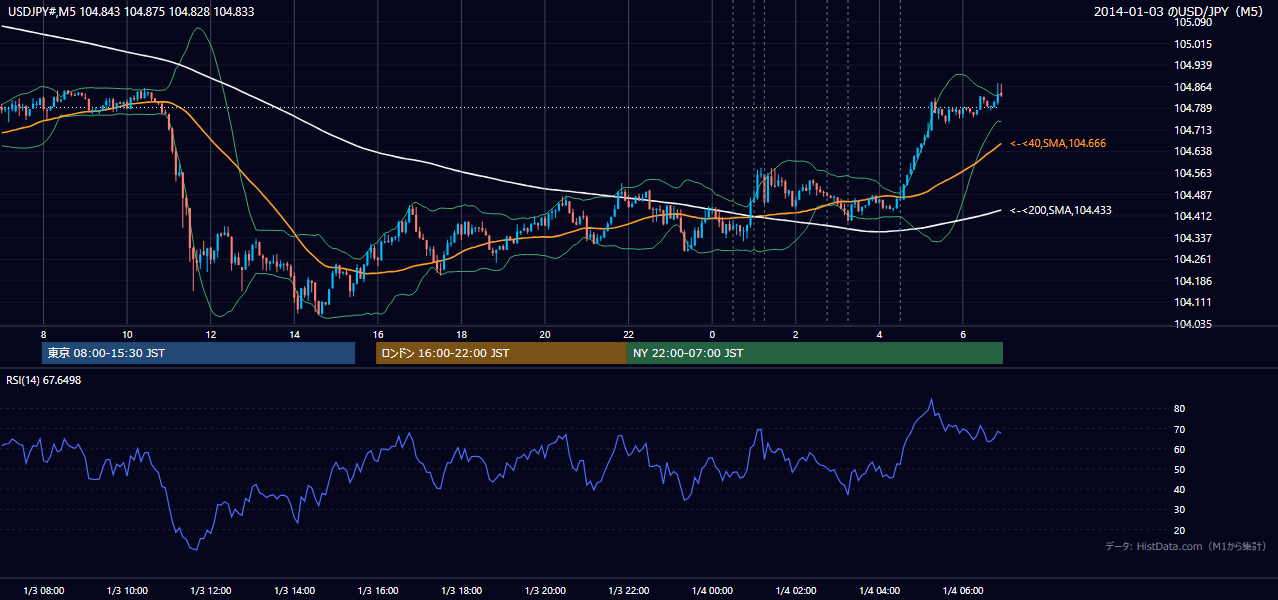Click hour tick 16 under the price chart
Image resolution: width=1278 pixels, height=600 pixels.
377,333
